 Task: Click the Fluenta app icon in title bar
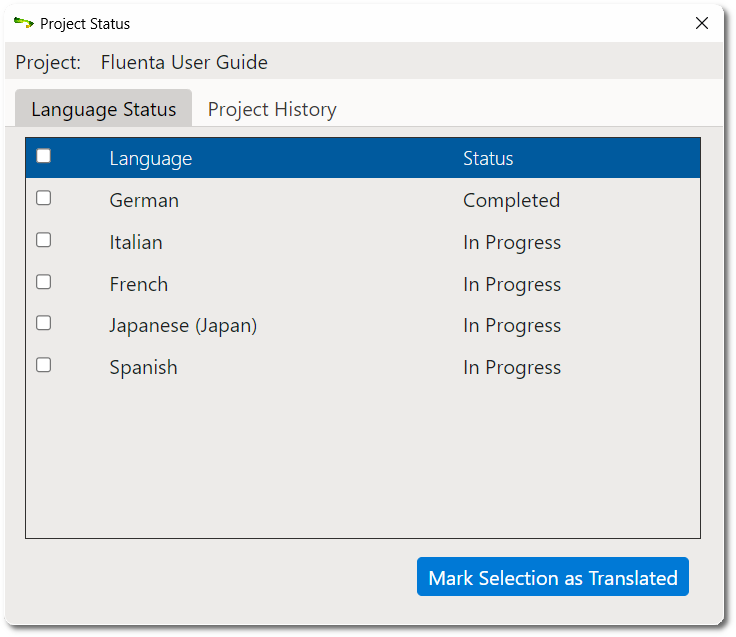click(23, 23)
